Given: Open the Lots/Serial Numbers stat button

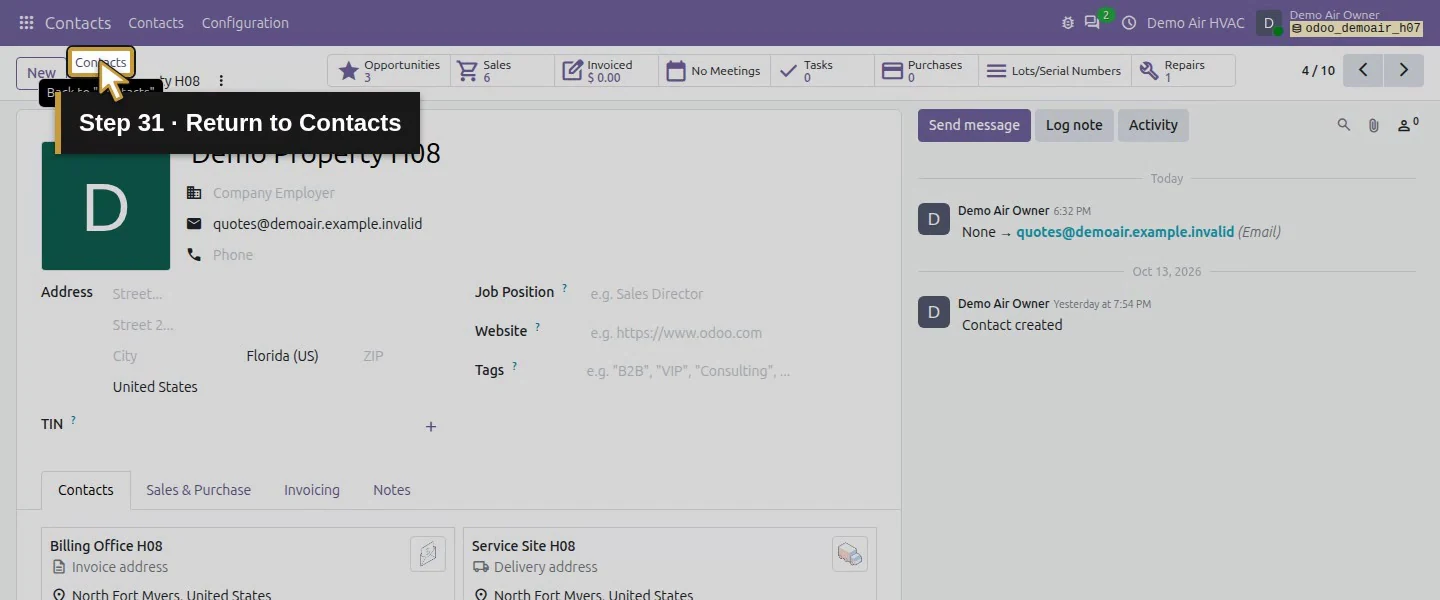Looking at the screenshot, I should pos(1054,71).
